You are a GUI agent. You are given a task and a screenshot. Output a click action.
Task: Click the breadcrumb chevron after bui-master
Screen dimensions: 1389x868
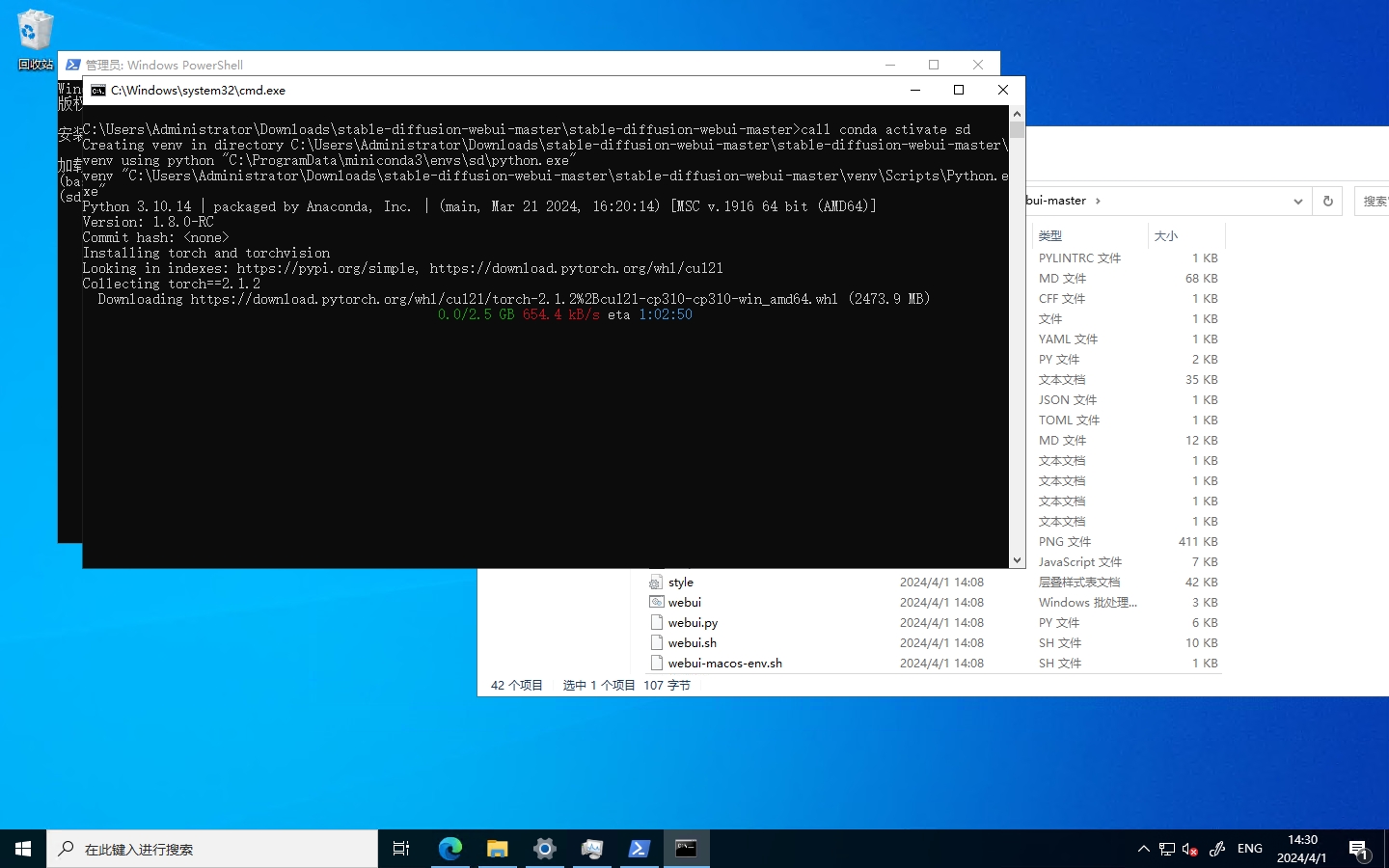[1098, 201]
